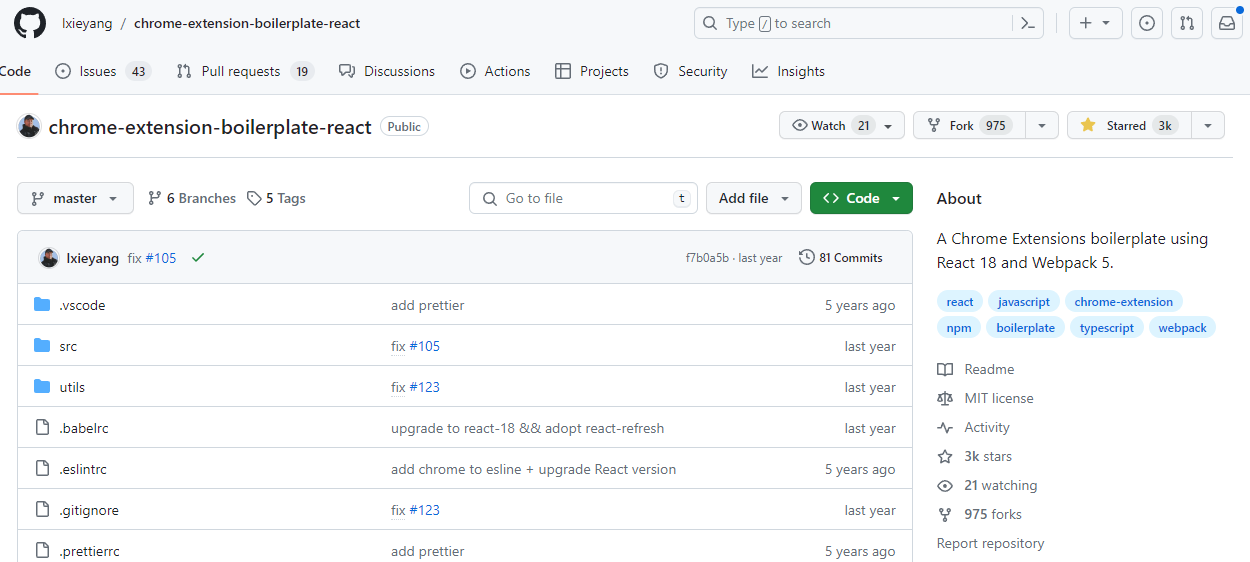Click the branch icon beside 6 Branches
1250x562 pixels.
pyautogui.click(x=155, y=199)
